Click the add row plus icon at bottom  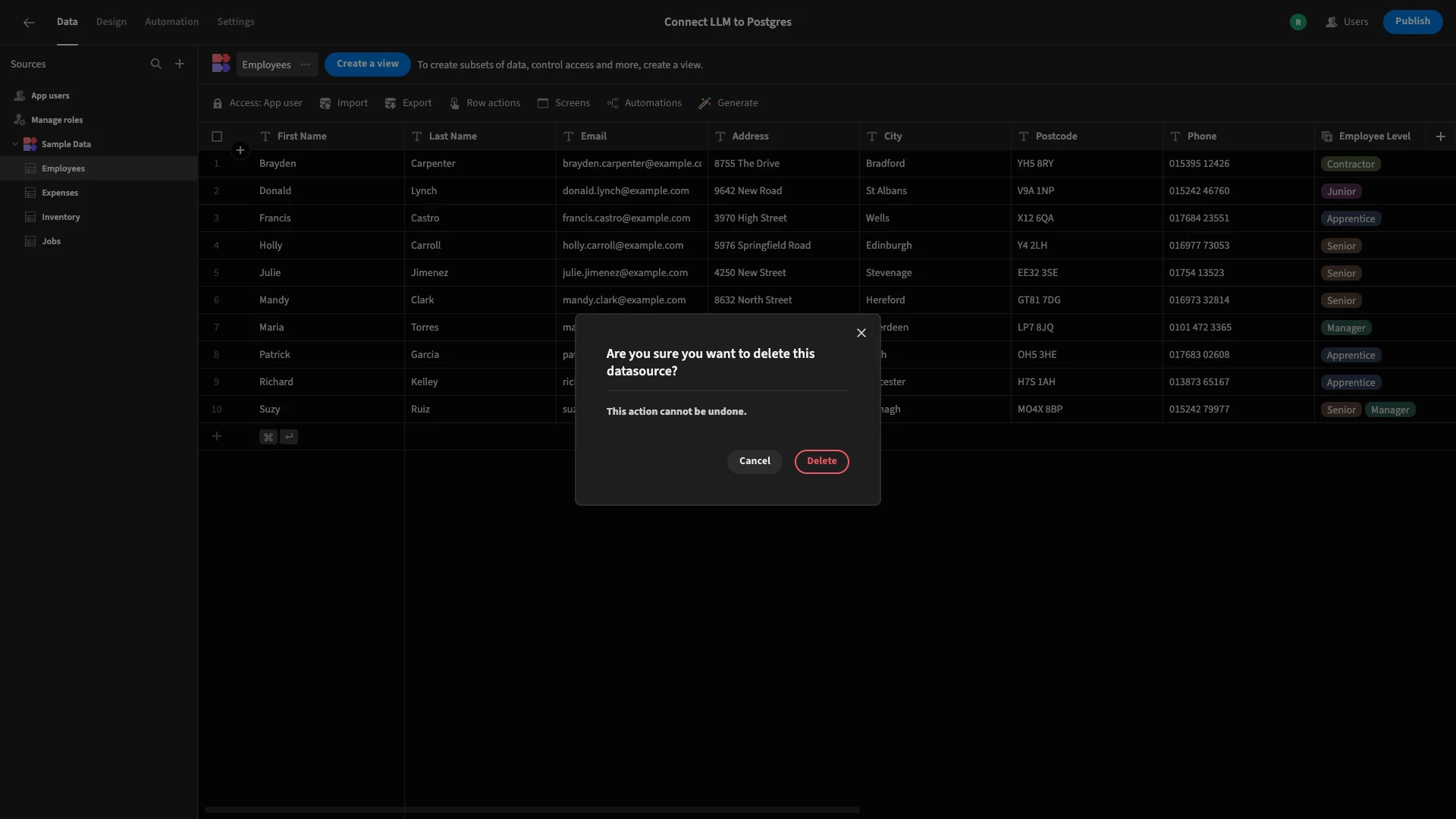(217, 436)
